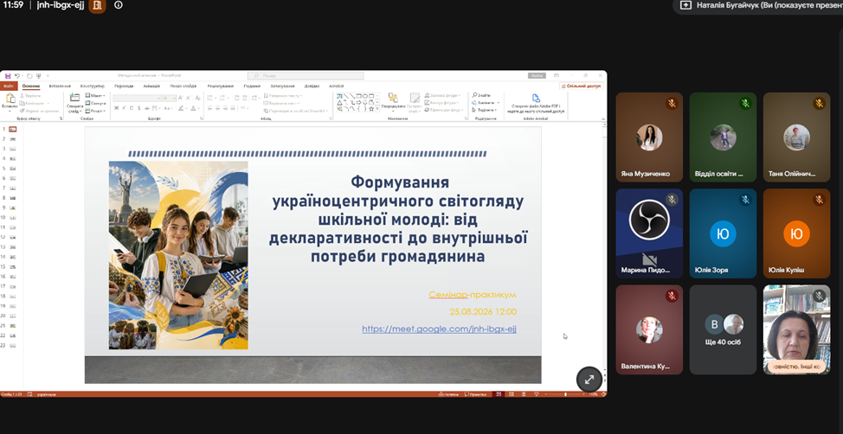Click the meeting info (i) icon
This screenshot has width=843, height=434.
click(x=118, y=5)
